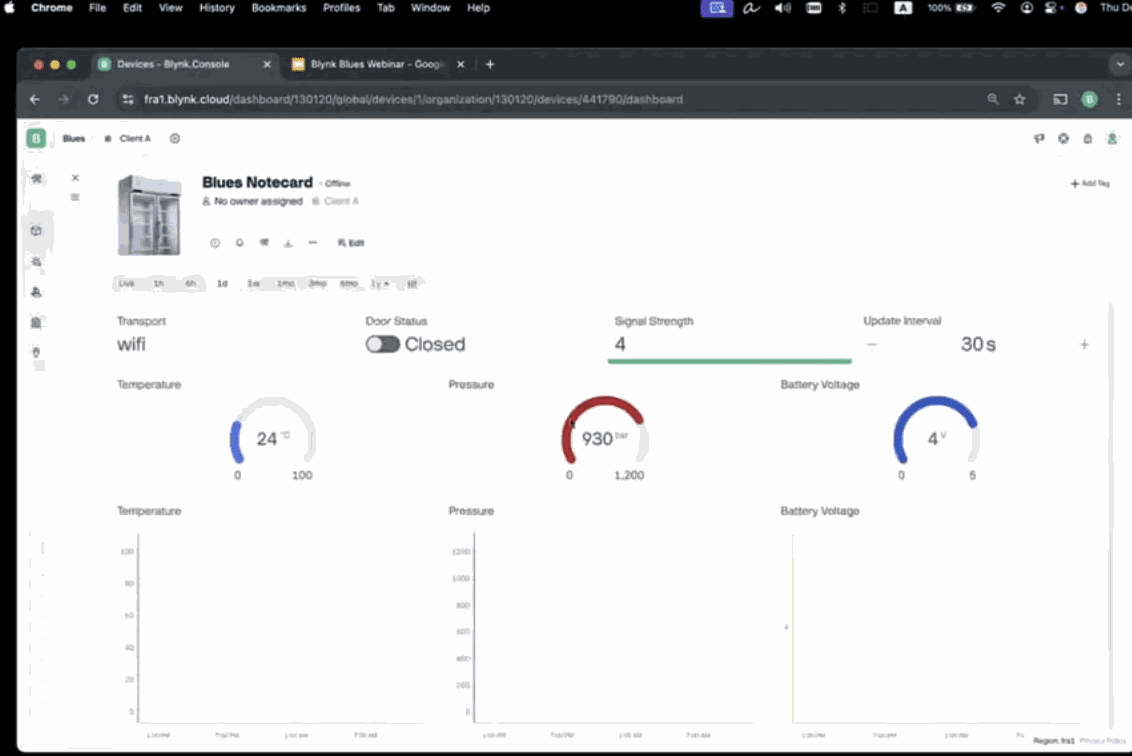Screen dimensions: 1132x756
Task: Increase Update Interval with plus button
Action: tap(1084, 344)
